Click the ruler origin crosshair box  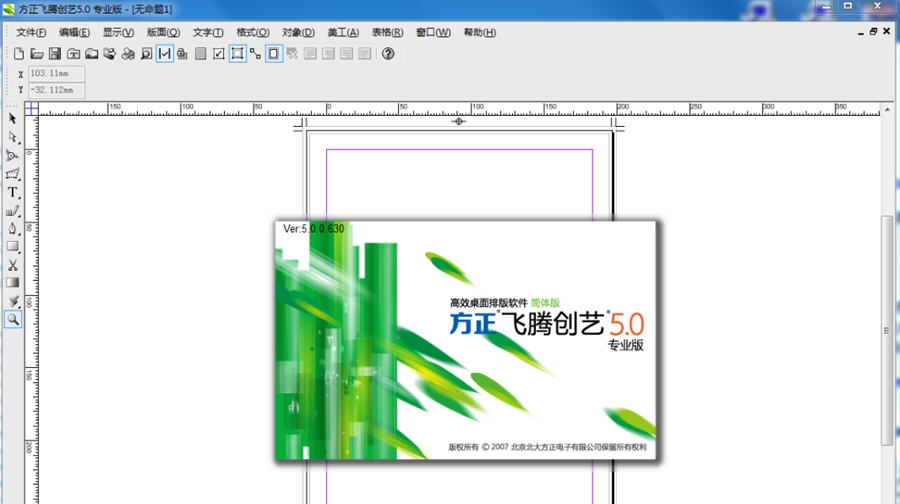click(x=32, y=108)
